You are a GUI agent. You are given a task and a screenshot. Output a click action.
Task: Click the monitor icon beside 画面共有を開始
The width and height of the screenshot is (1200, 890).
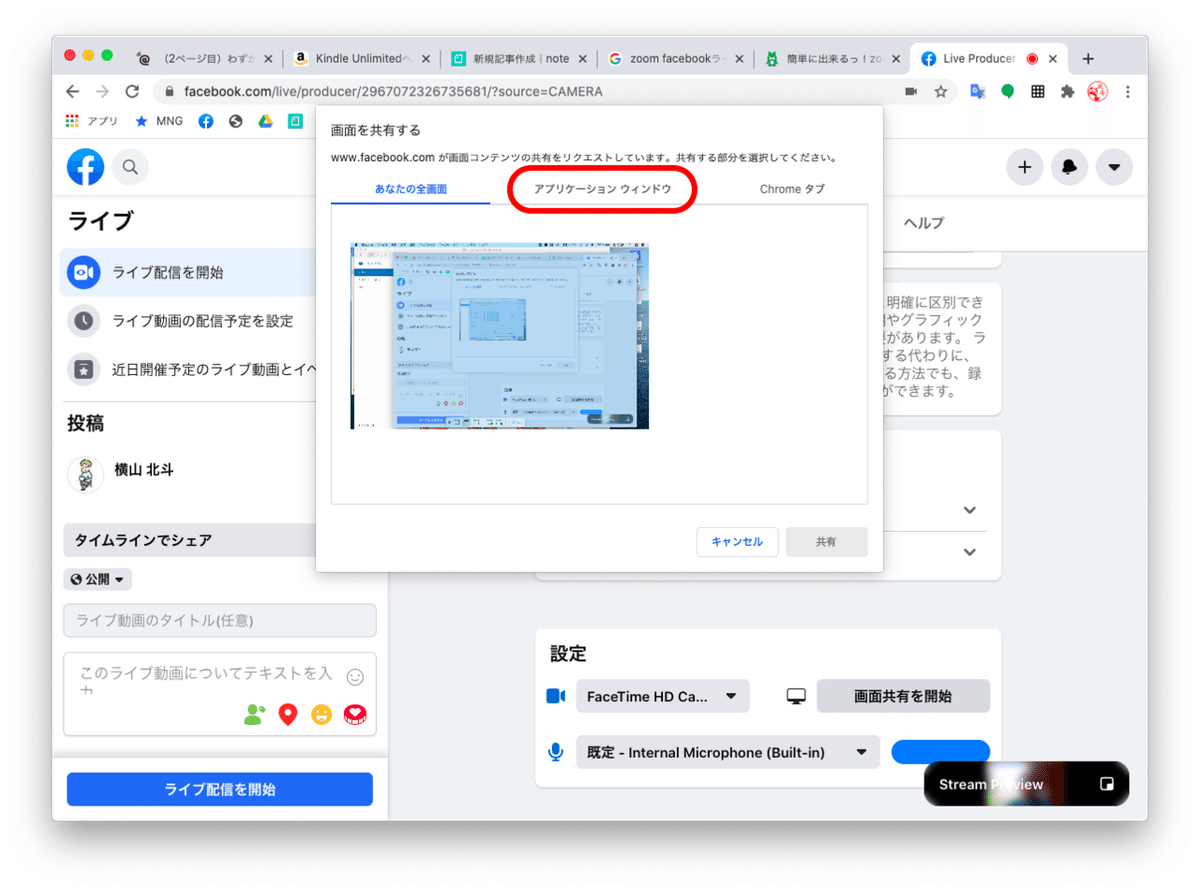tap(795, 696)
